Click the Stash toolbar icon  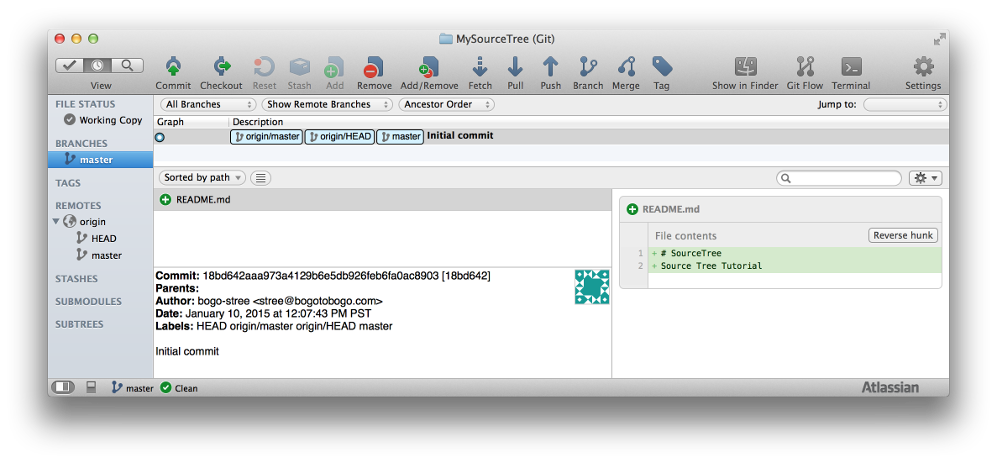299,67
